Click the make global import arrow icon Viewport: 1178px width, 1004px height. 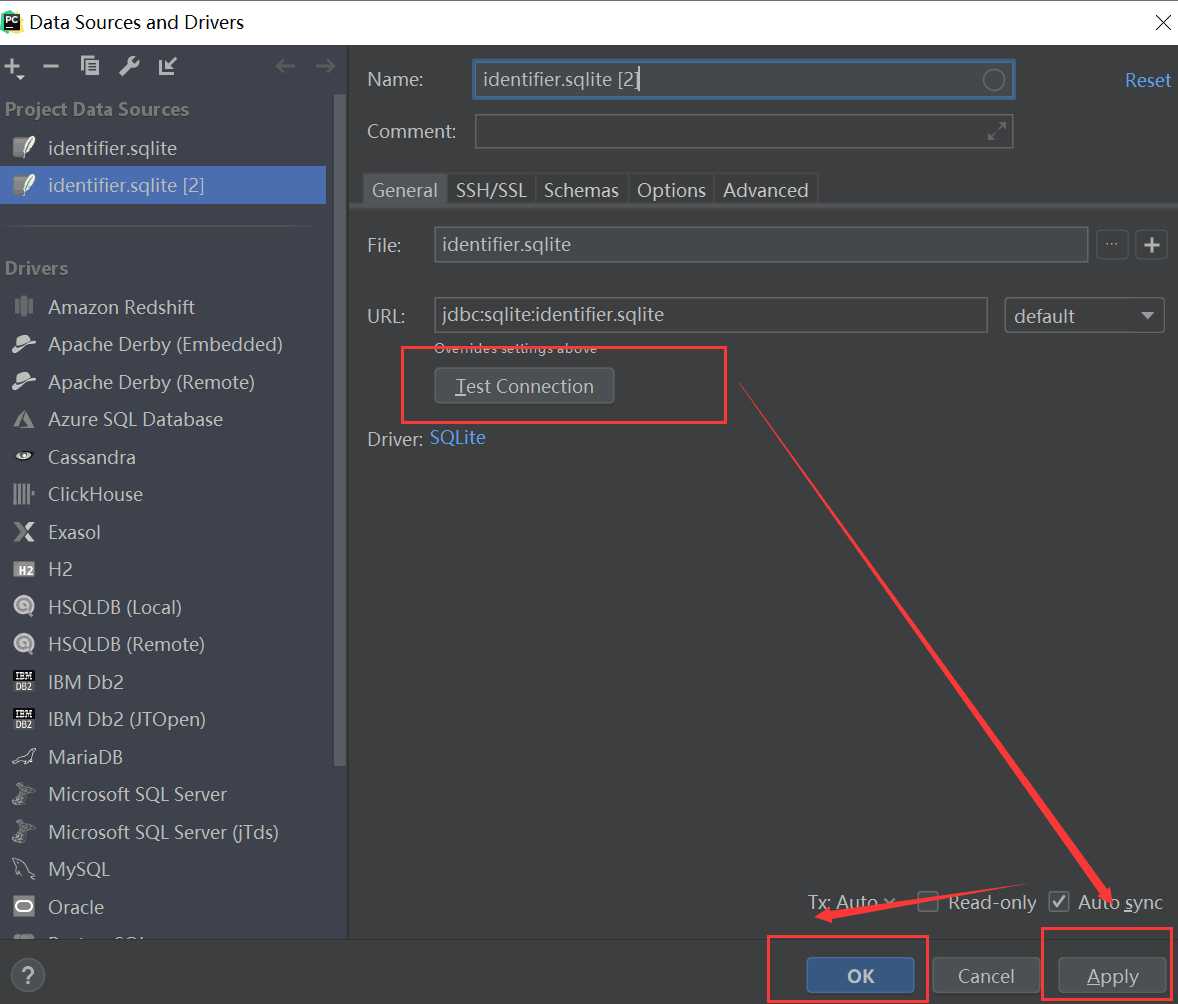tap(168, 67)
